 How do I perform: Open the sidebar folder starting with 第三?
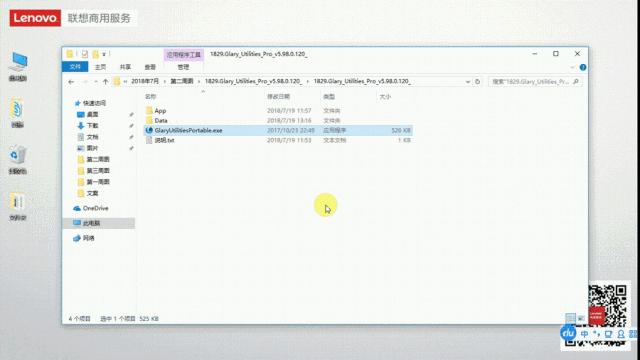(98, 171)
